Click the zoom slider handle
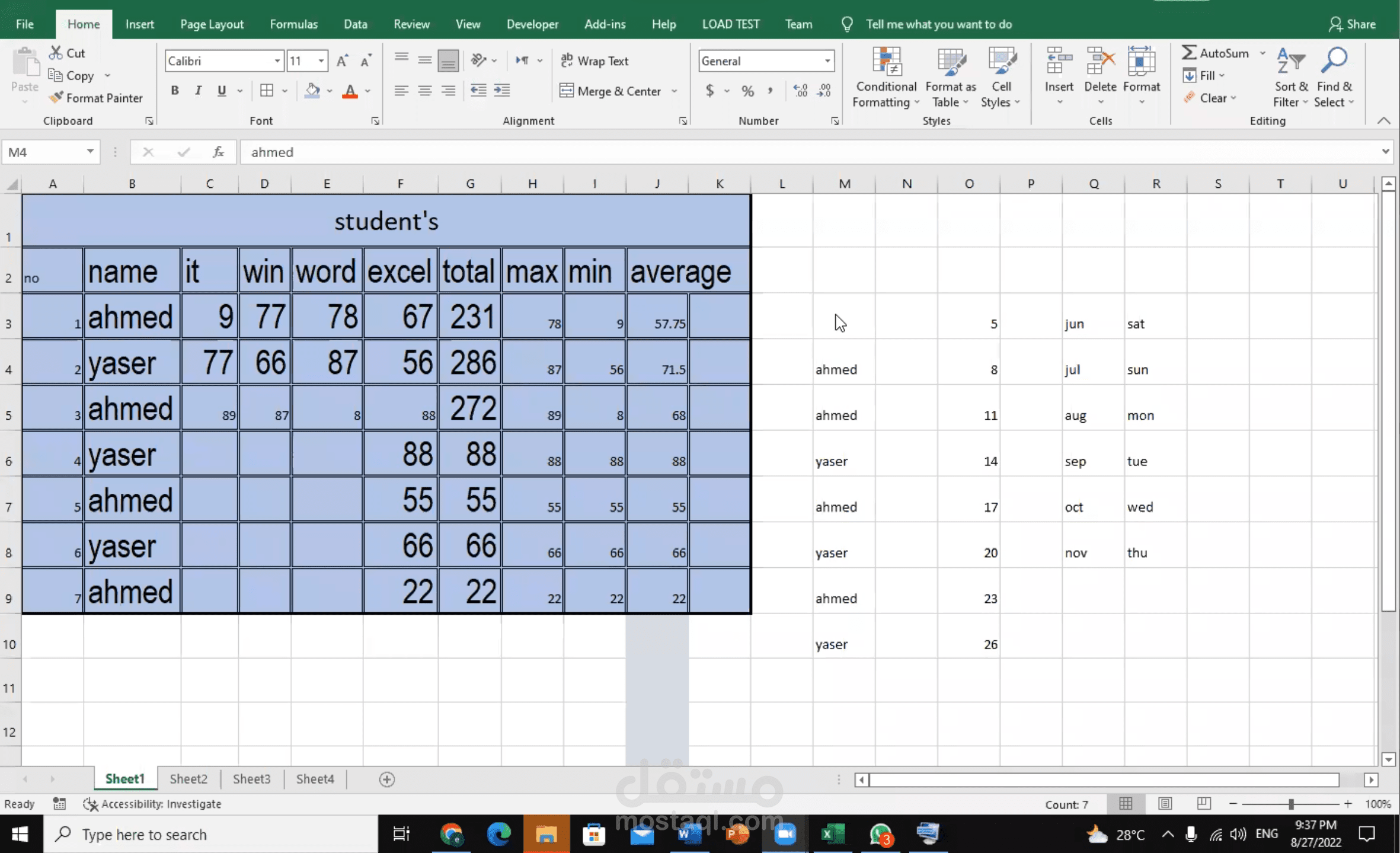Image resolution: width=1400 pixels, height=853 pixels. [1290, 804]
